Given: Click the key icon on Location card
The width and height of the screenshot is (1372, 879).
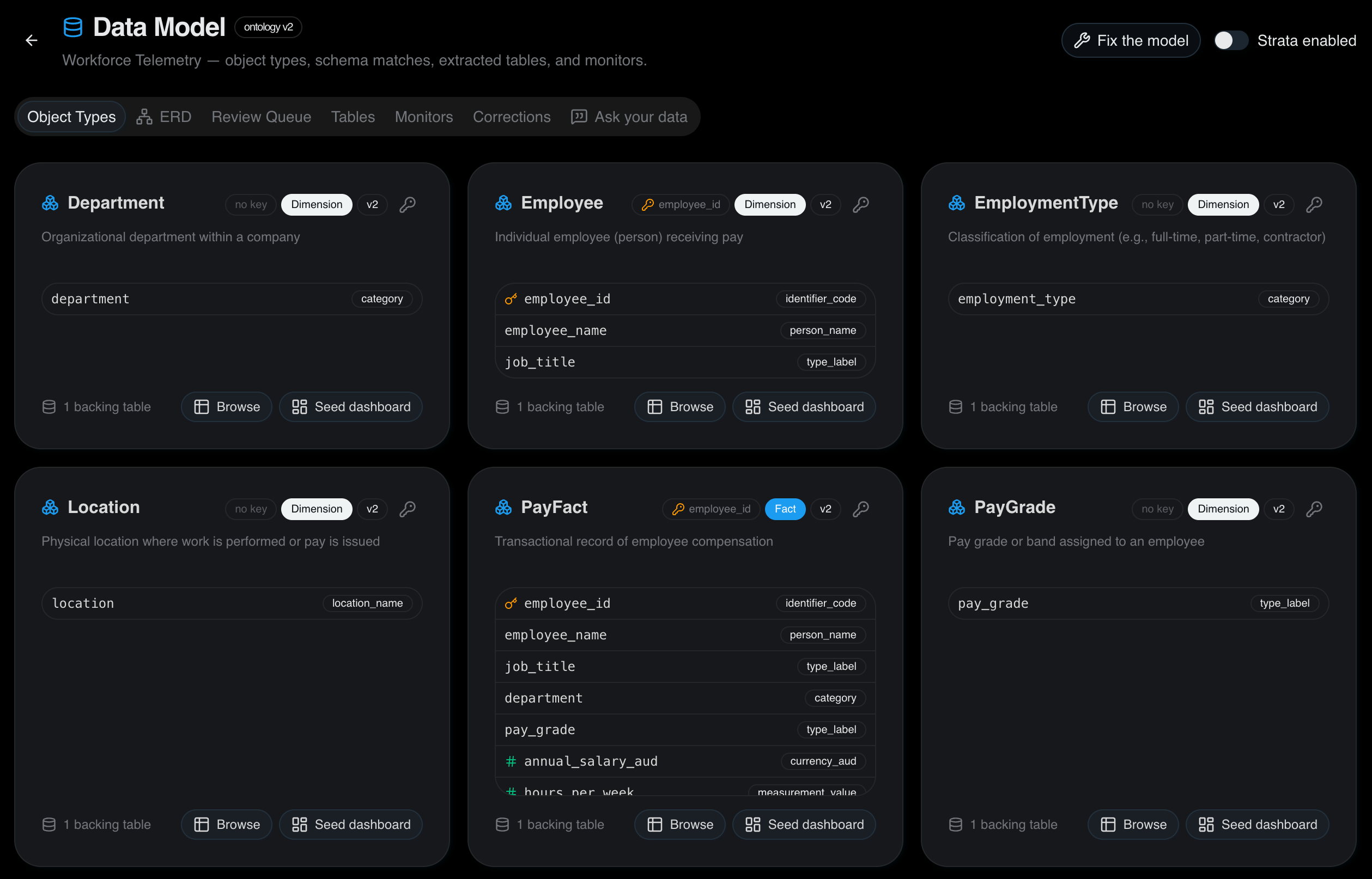Looking at the screenshot, I should point(408,509).
